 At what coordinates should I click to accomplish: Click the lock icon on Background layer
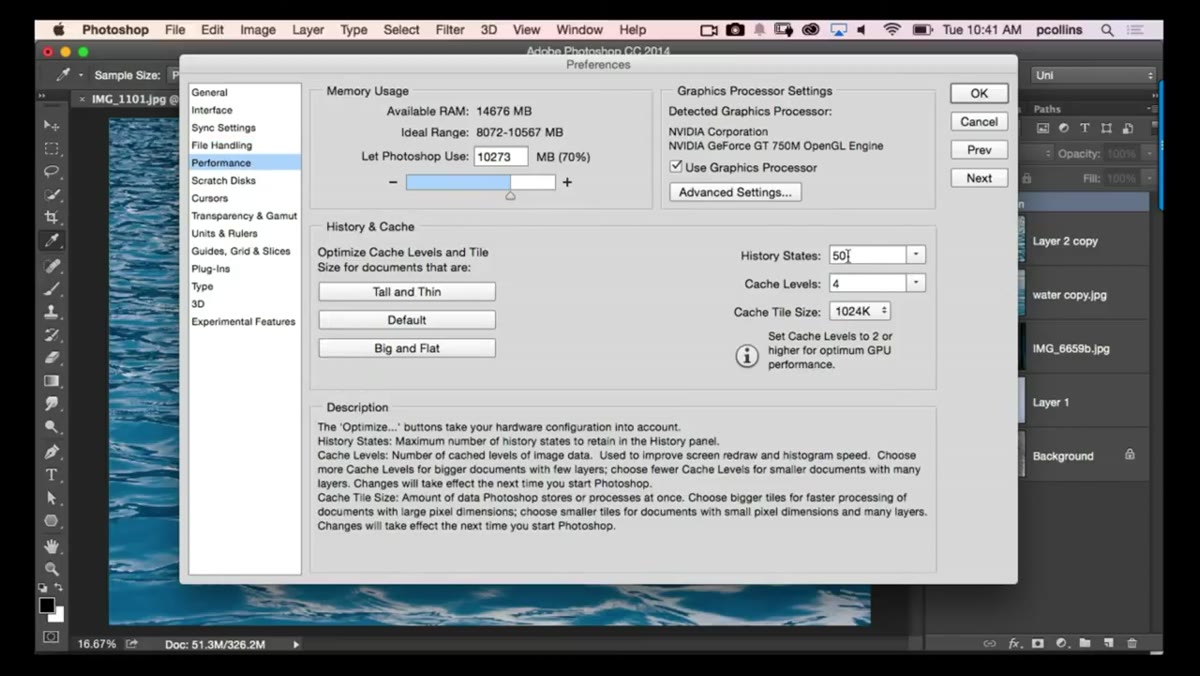[x=1129, y=454]
